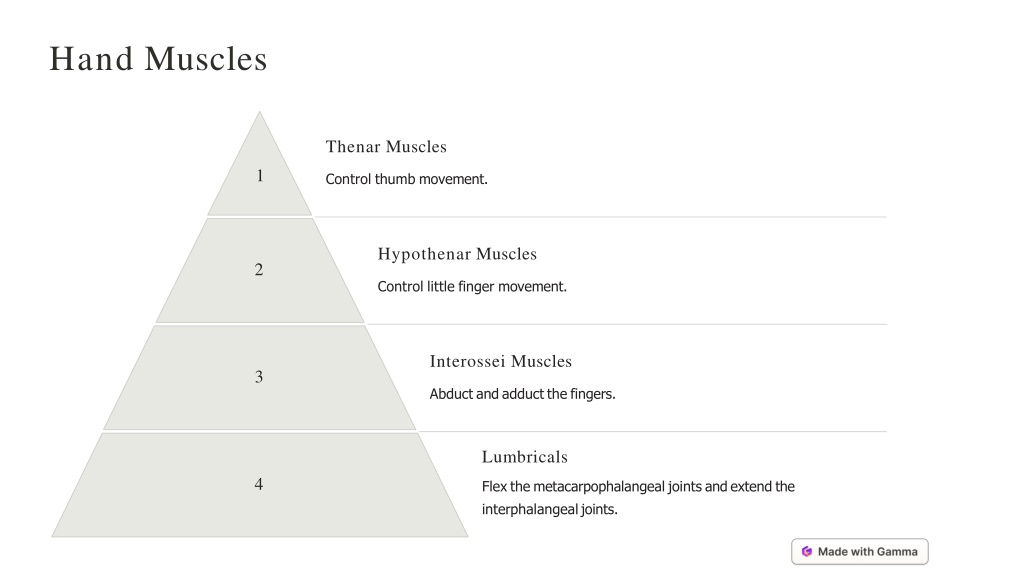Click Flex the metacarpophalangeal joints description

(x=638, y=498)
